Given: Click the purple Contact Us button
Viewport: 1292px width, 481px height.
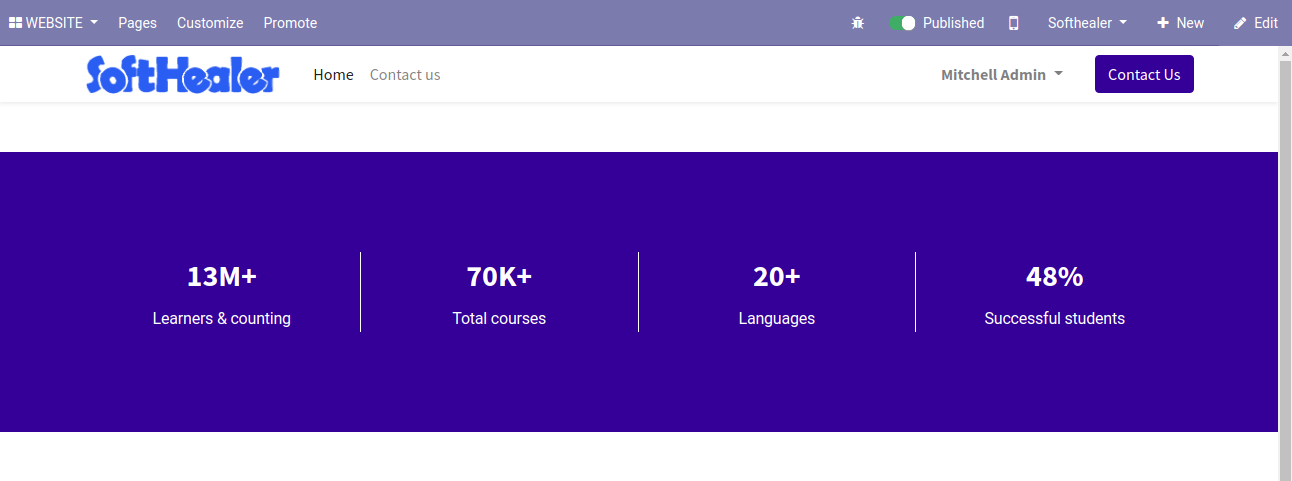Looking at the screenshot, I should 1144,74.
